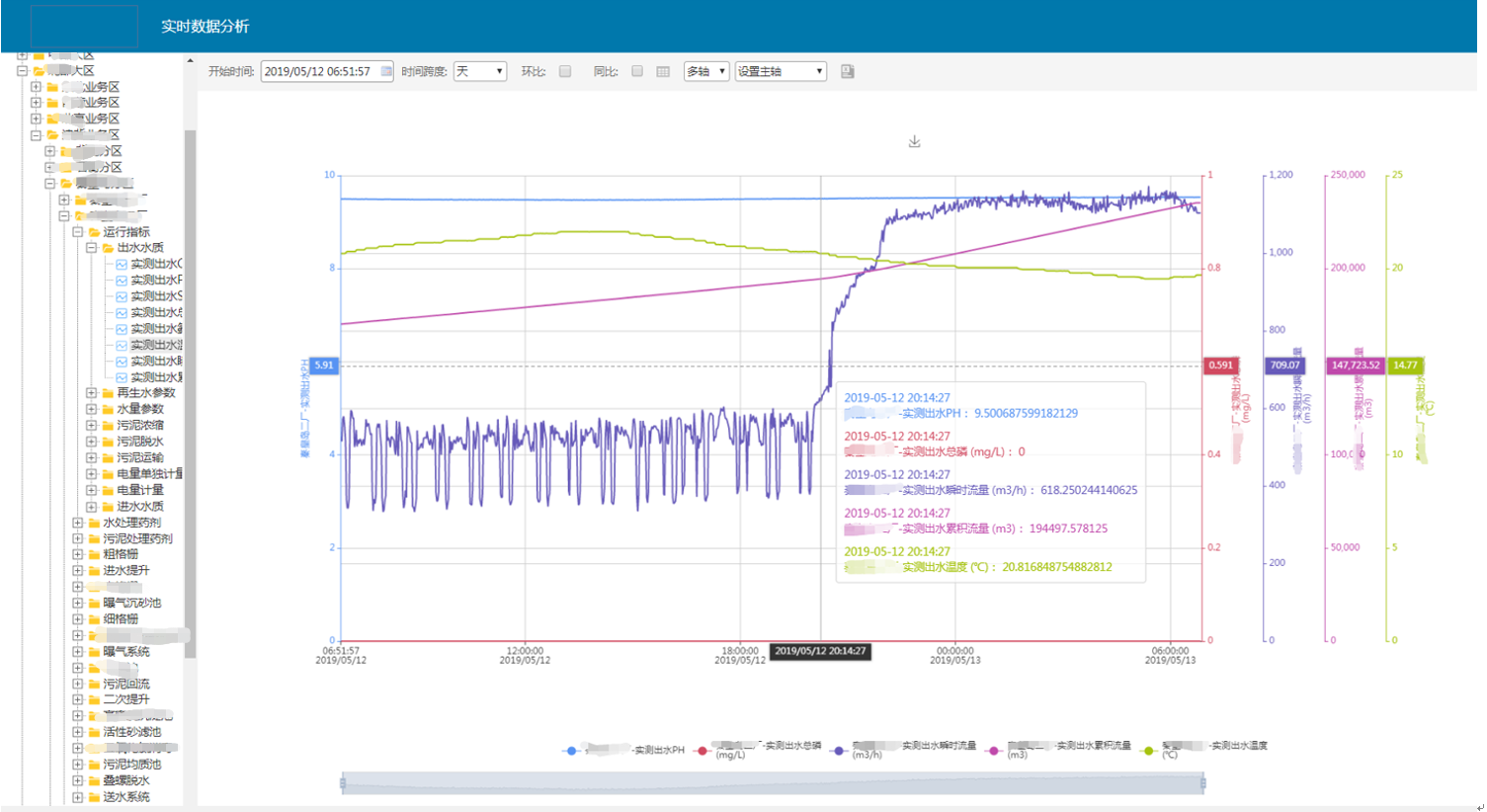Screen dimensions: 1487x812
Task: Select the 污泥浓缩 folder in the tree
Action: point(139,426)
